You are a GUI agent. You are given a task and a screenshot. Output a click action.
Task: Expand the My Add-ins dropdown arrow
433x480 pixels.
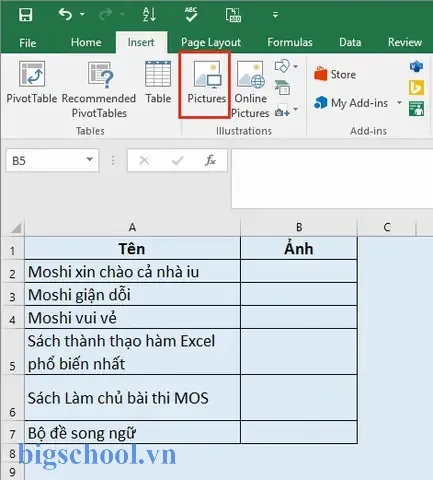click(399, 103)
